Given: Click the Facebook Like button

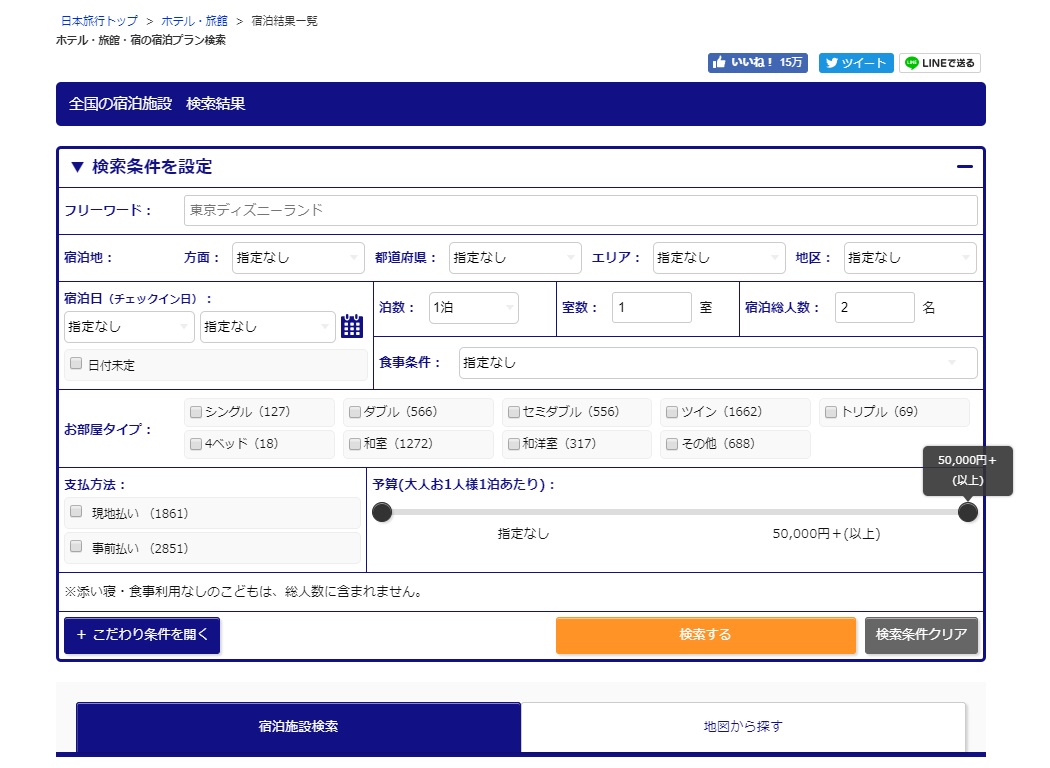Looking at the screenshot, I should 757,63.
